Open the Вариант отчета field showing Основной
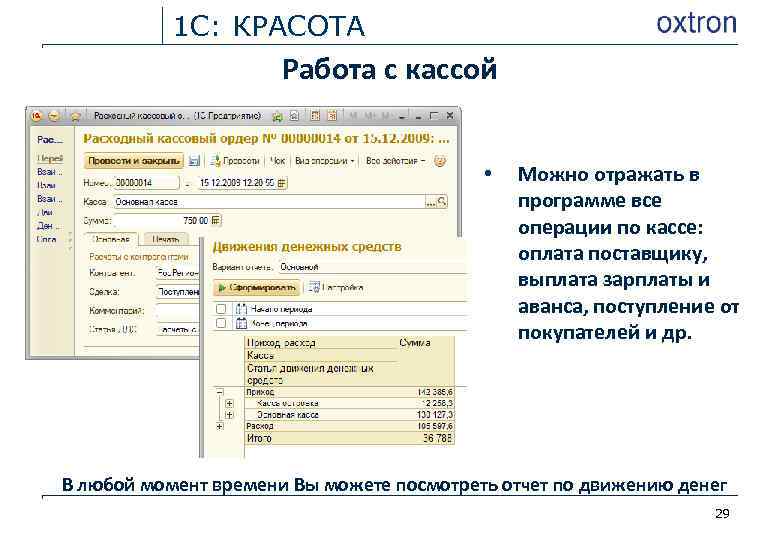This screenshot has height=540, width=780. 372,267
